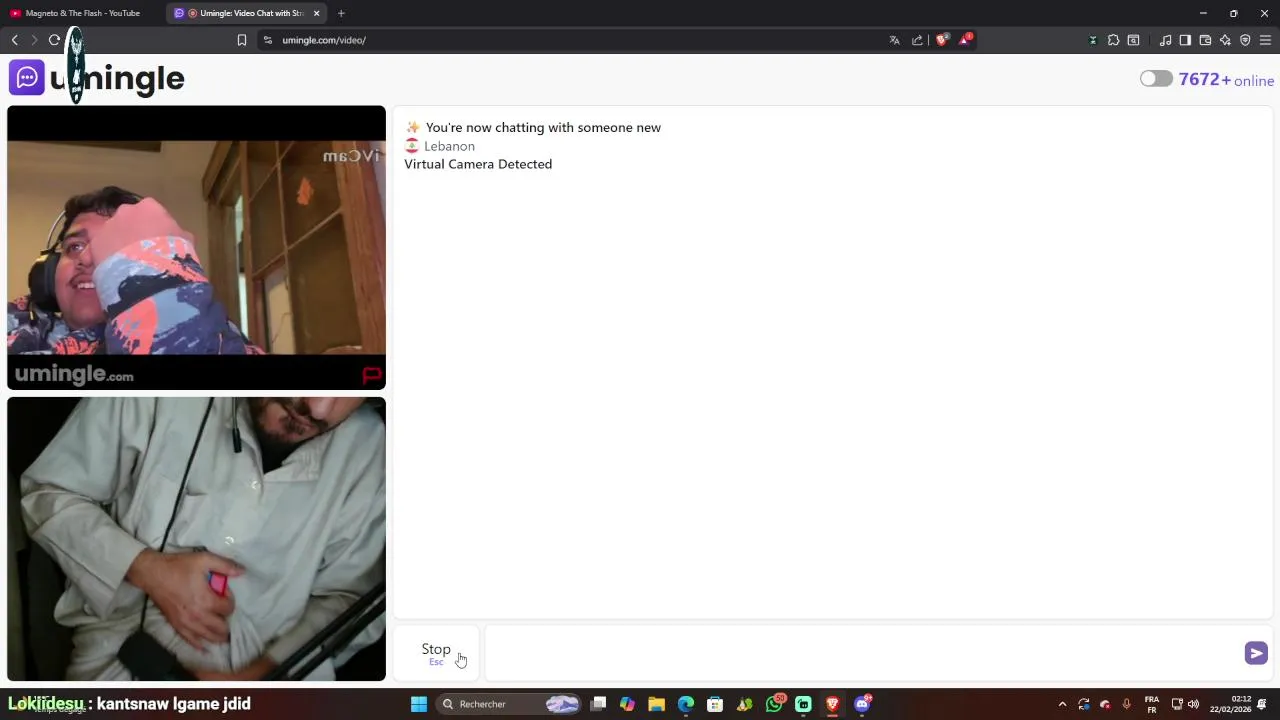Open Leo AI sparkle icon
Screen dimensions: 1280x720
(1225, 40)
